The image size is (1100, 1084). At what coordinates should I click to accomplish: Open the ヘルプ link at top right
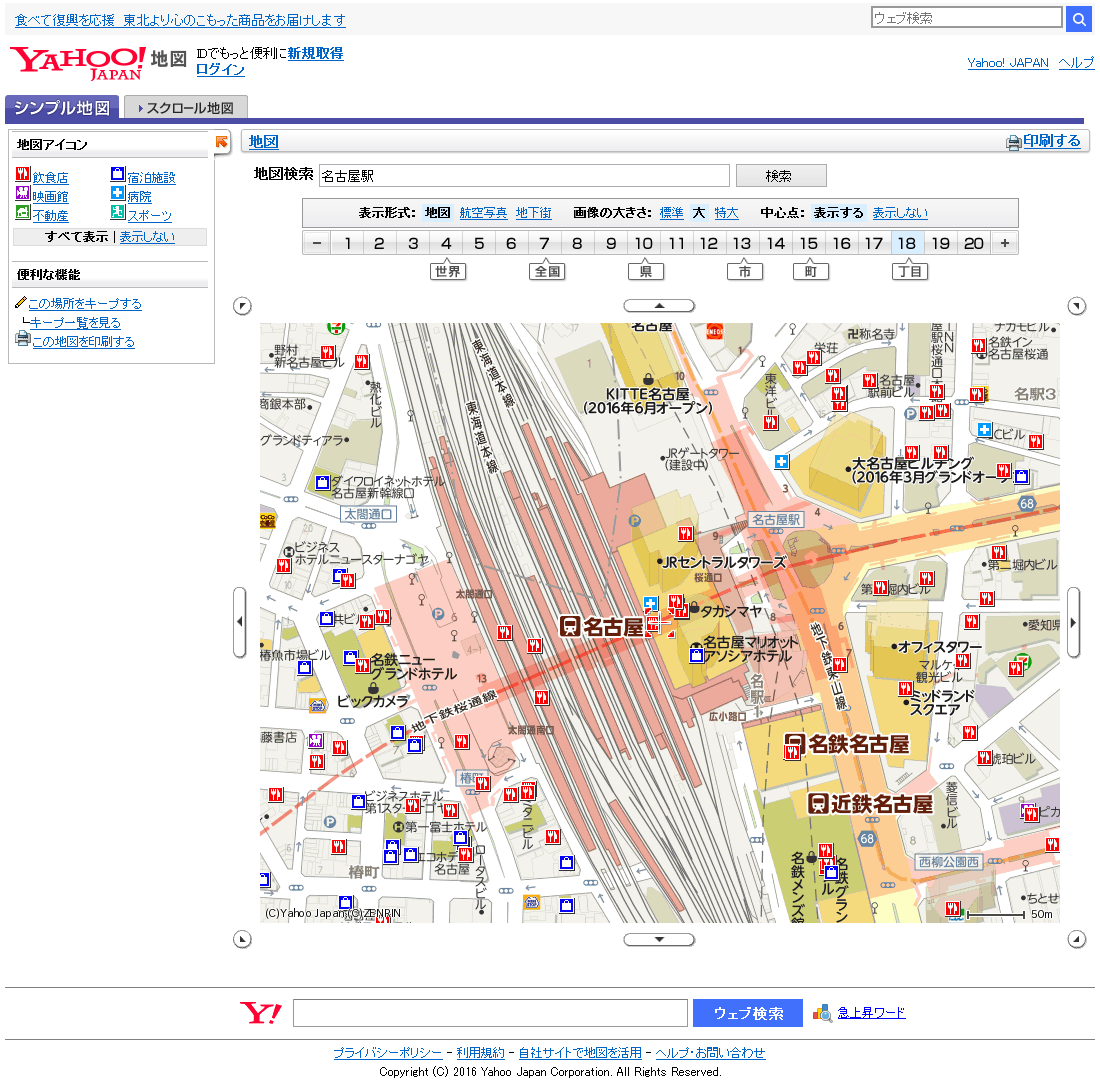coord(1076,62)
